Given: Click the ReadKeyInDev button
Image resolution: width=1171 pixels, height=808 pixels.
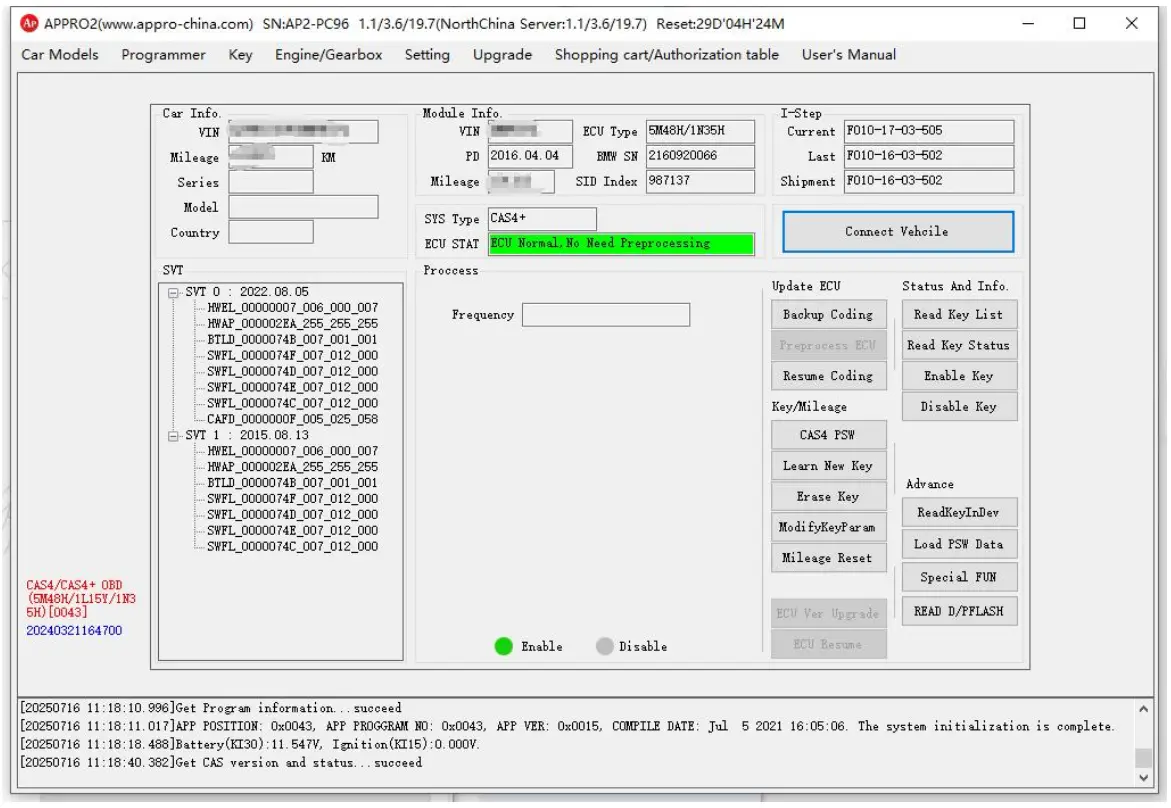Looking at the screenshot, I should [x=959, y=512].
